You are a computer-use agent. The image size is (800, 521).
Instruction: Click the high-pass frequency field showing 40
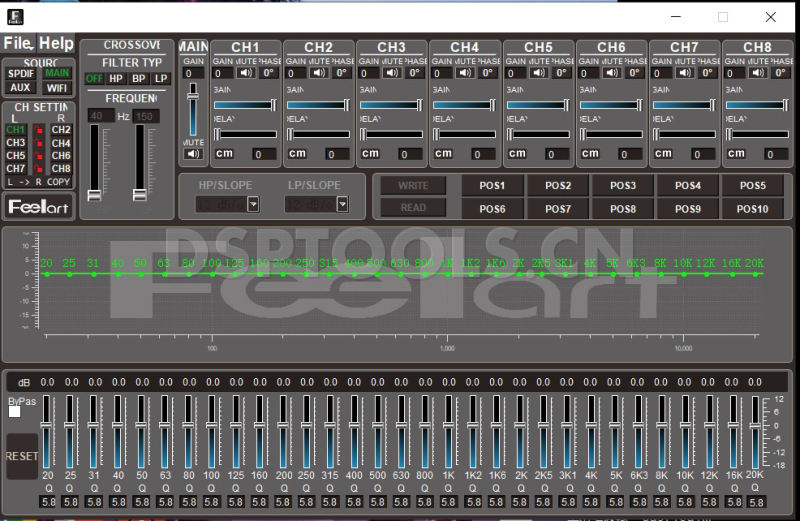pos(101,116)
